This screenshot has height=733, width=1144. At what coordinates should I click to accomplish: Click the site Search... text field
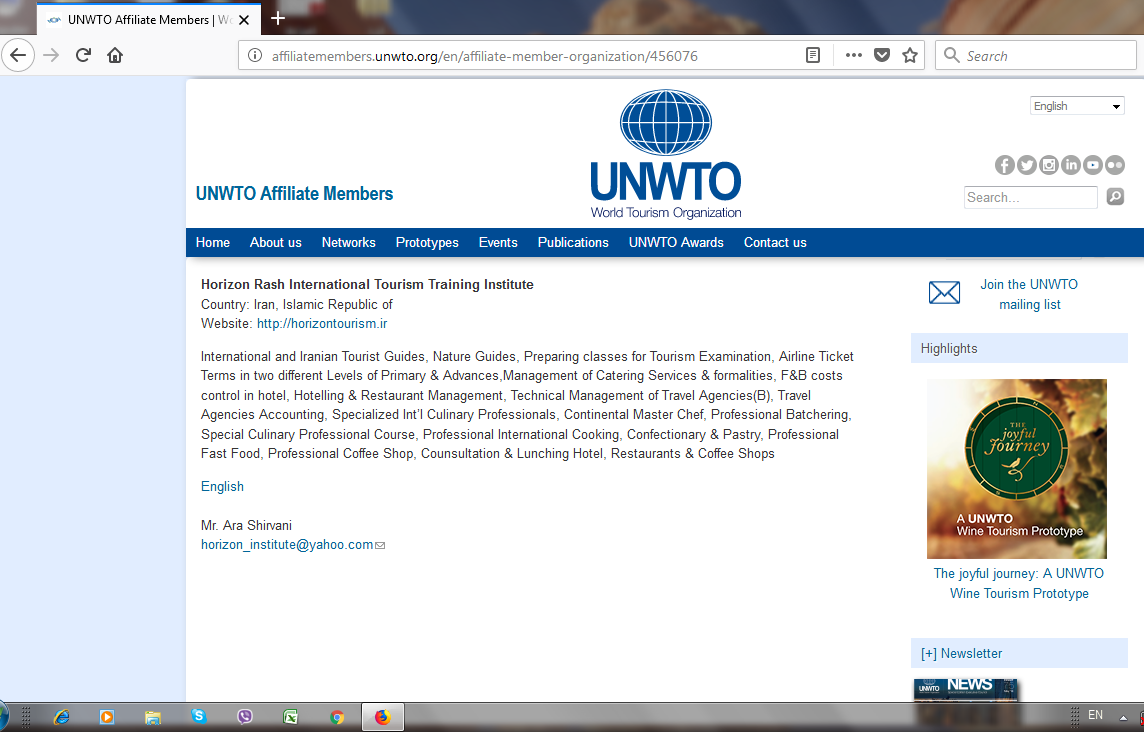1030,197
